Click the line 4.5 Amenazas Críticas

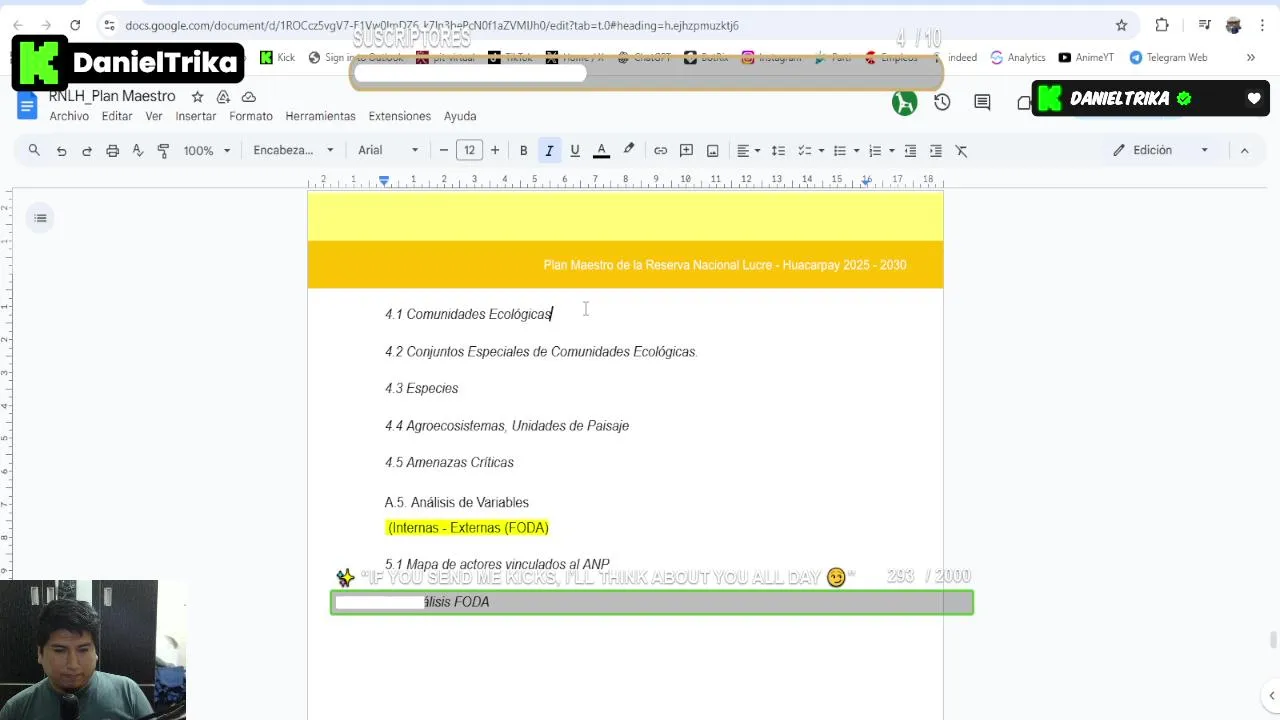[449, 462]
